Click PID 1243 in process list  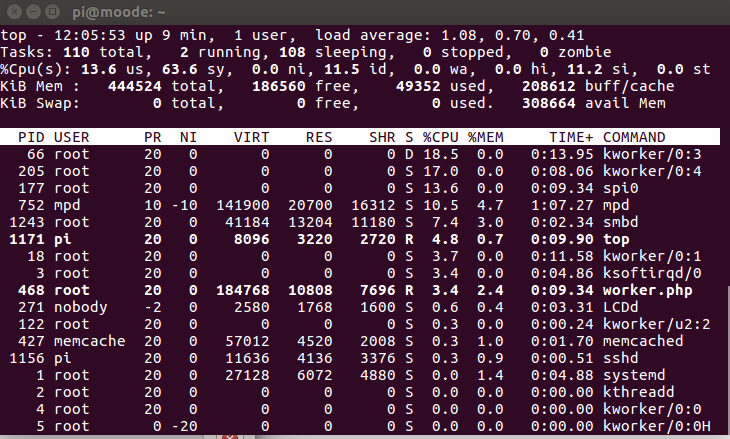click(27, 222)
